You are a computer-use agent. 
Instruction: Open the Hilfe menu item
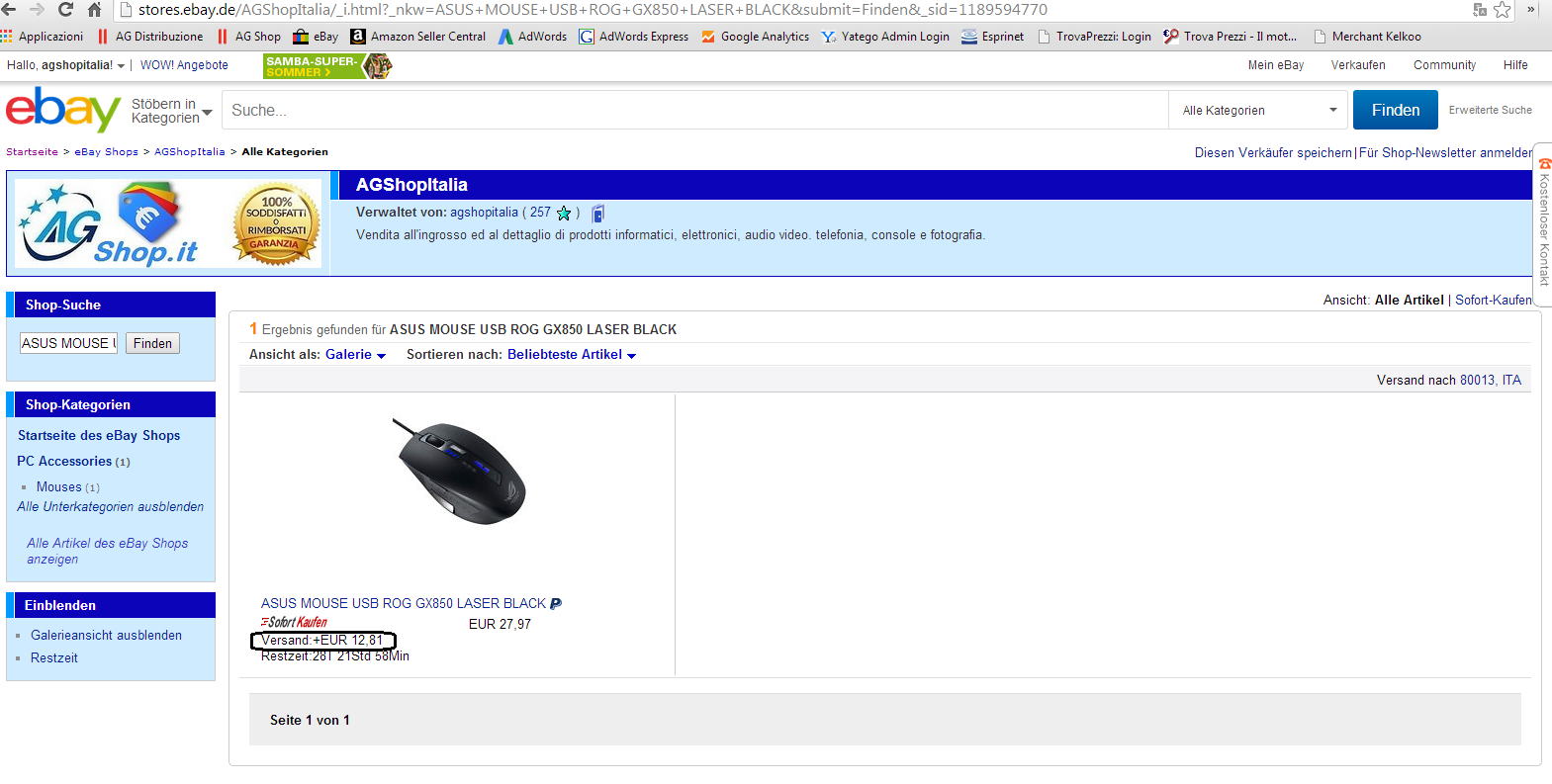click(x=1515, y=65)
